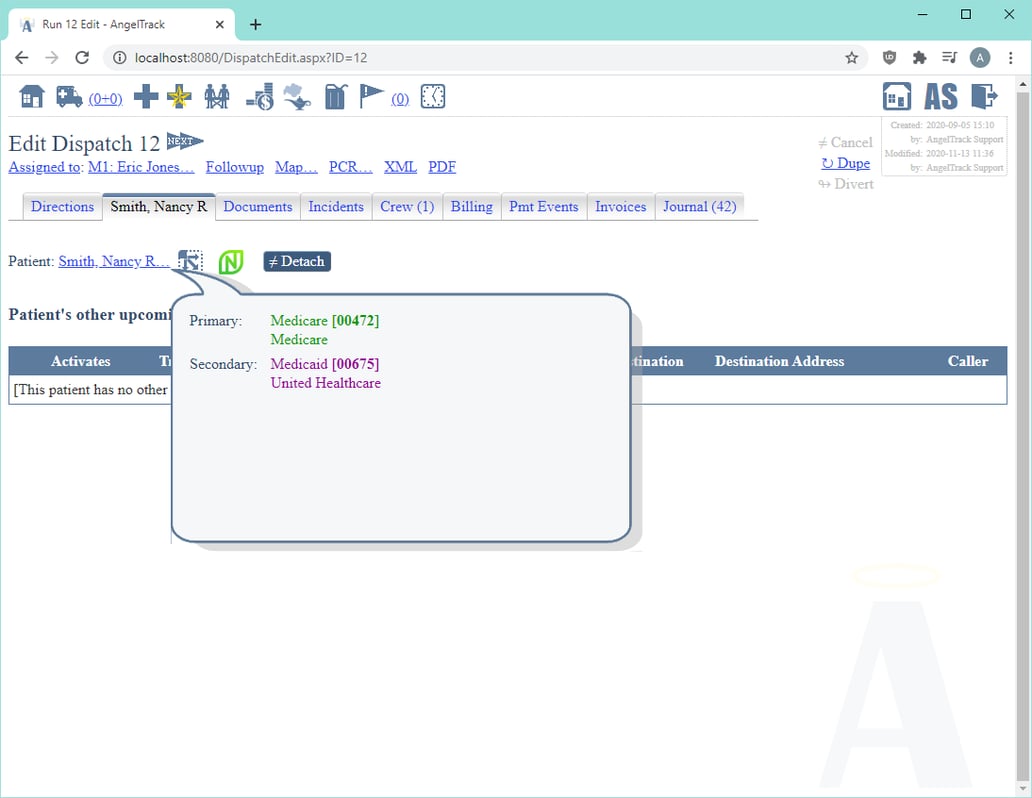Click the Detach button
This screenshot has height=798, width=1032.
tap(296, 261)
